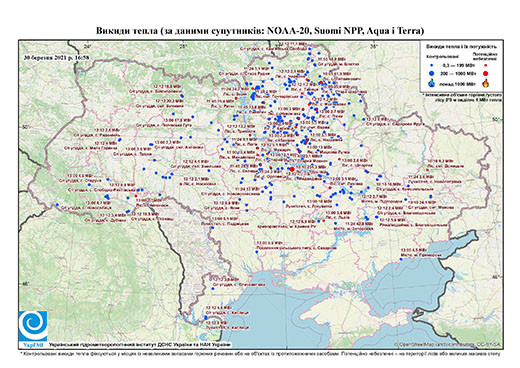
Task: Click the 46° latitude label on left edge
Action: tap(25, 283)
